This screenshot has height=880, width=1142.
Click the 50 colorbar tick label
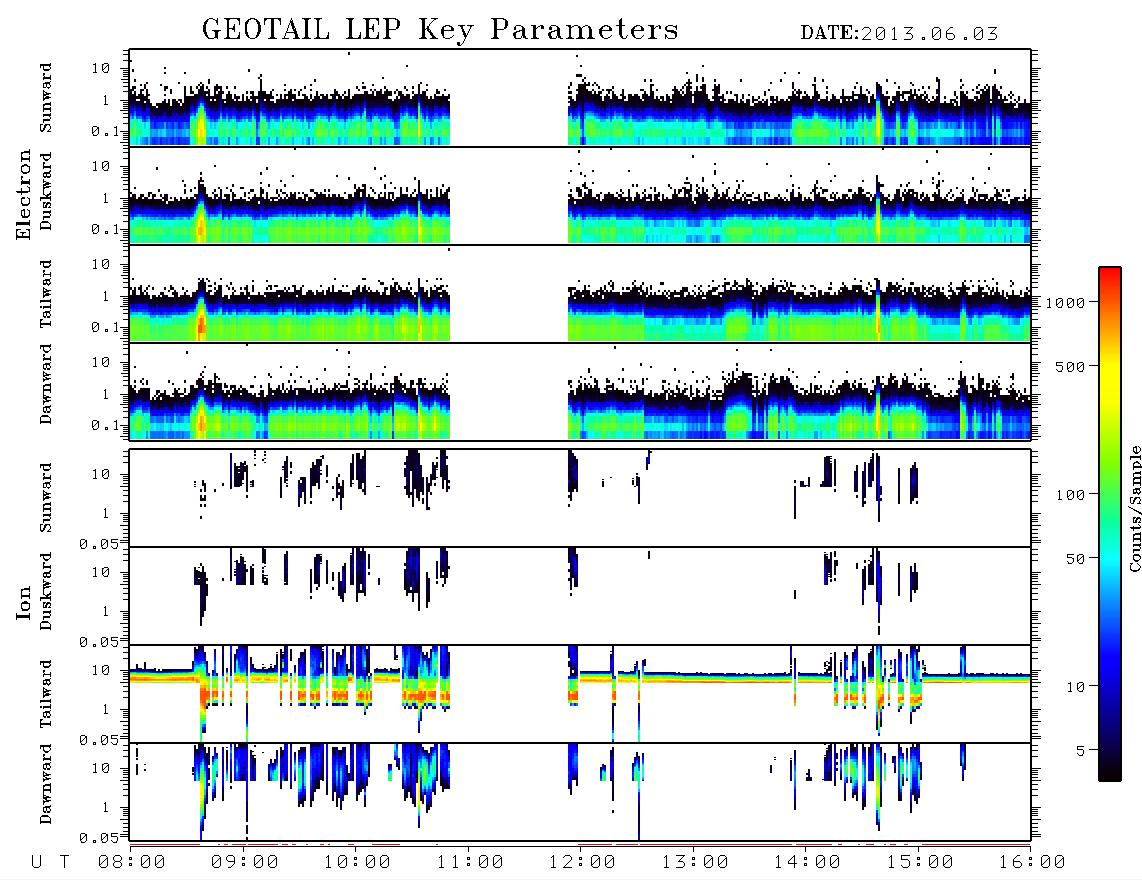(1076, 559)
